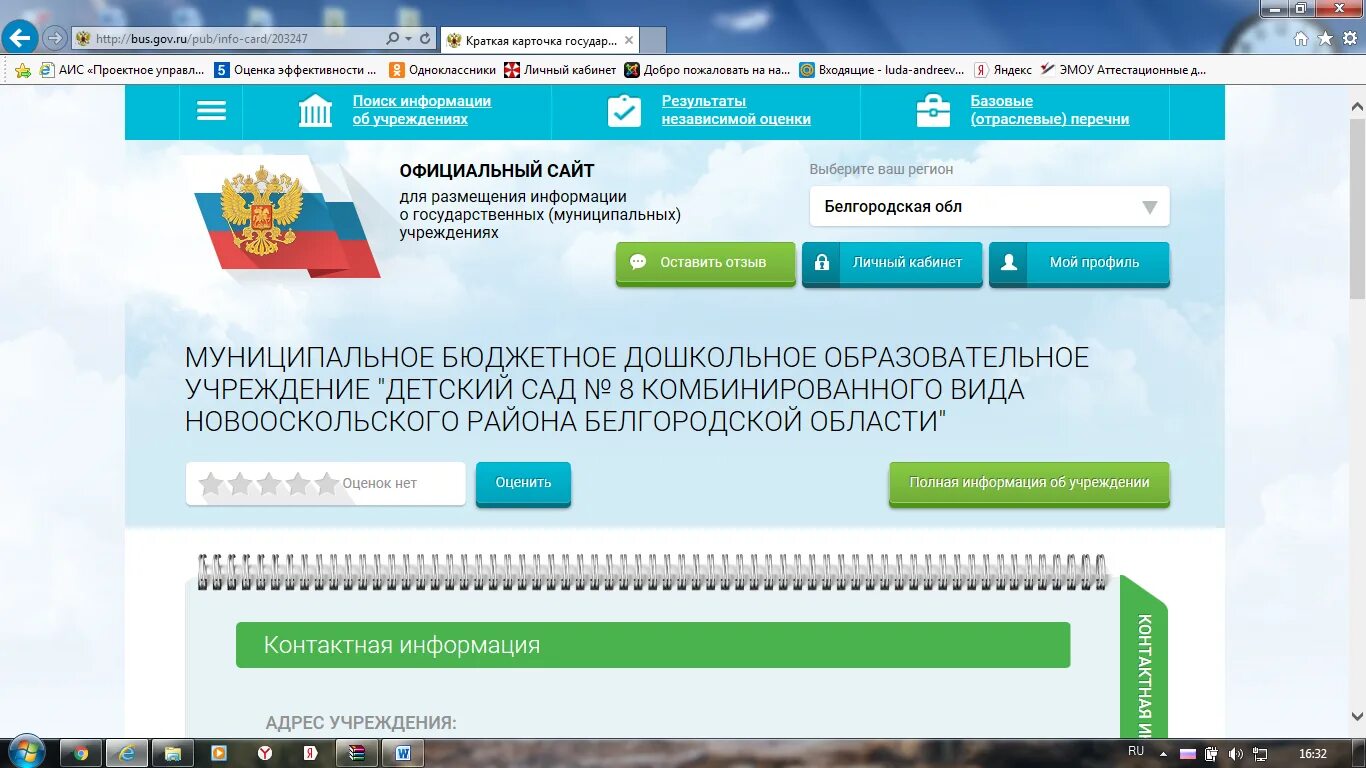Image resolution: width=1366 pixels, height=768 pixels.
Task: Click the institution building icon
Action: [315, 111]
